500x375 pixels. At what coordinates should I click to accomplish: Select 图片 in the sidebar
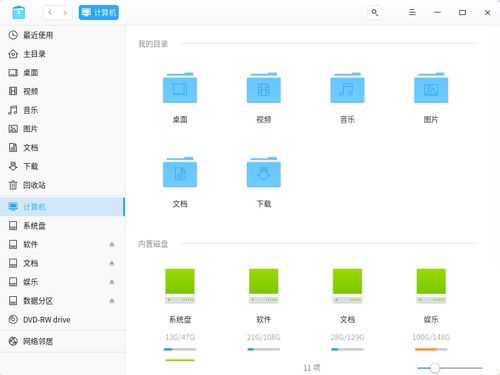coord(62,129)
